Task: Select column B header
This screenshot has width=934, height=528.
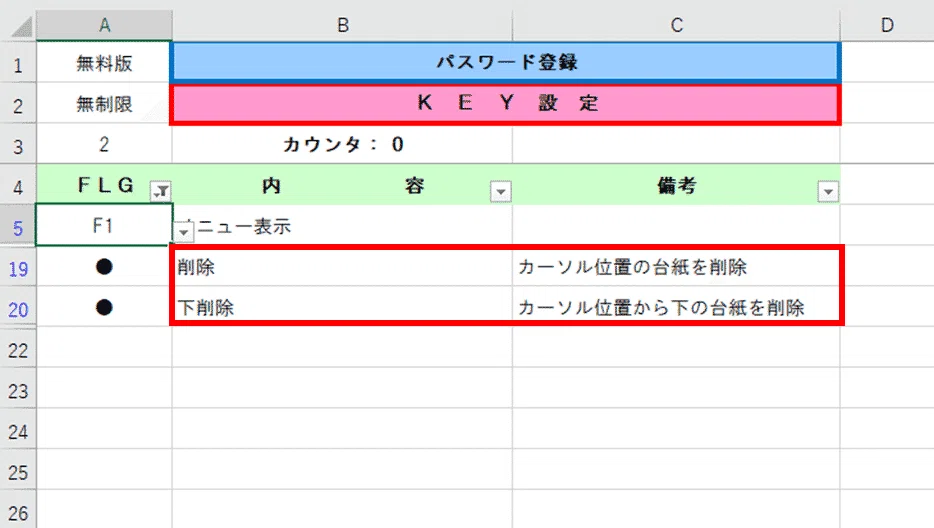Action: click(x=343, y=25)
